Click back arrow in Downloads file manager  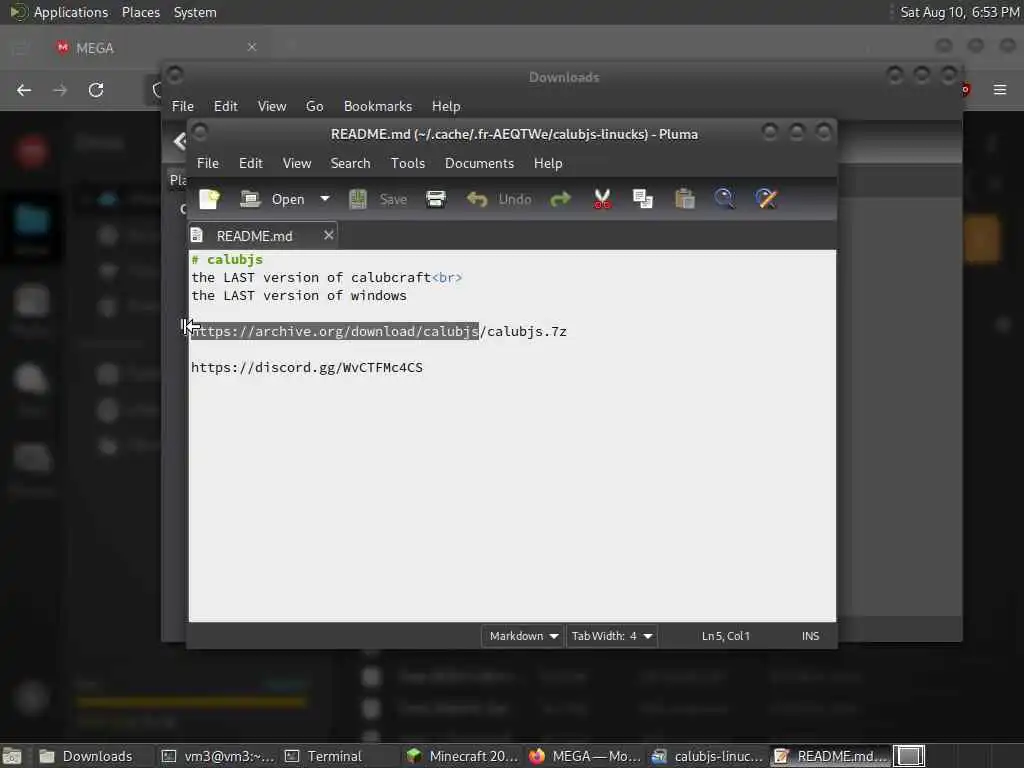tap(179, 141)
